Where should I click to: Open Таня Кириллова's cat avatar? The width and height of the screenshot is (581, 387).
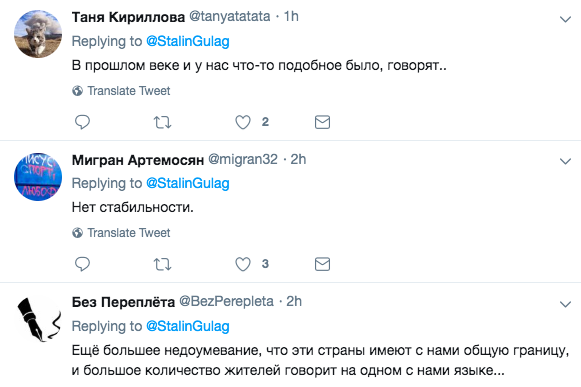pyautogui.click(x=38, y=34)
